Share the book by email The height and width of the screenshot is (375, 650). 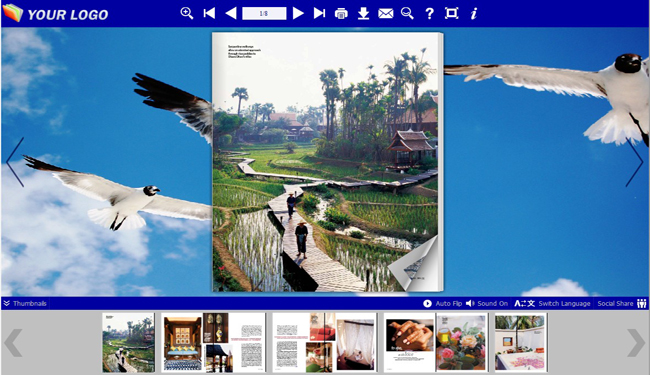coord(386,14)
